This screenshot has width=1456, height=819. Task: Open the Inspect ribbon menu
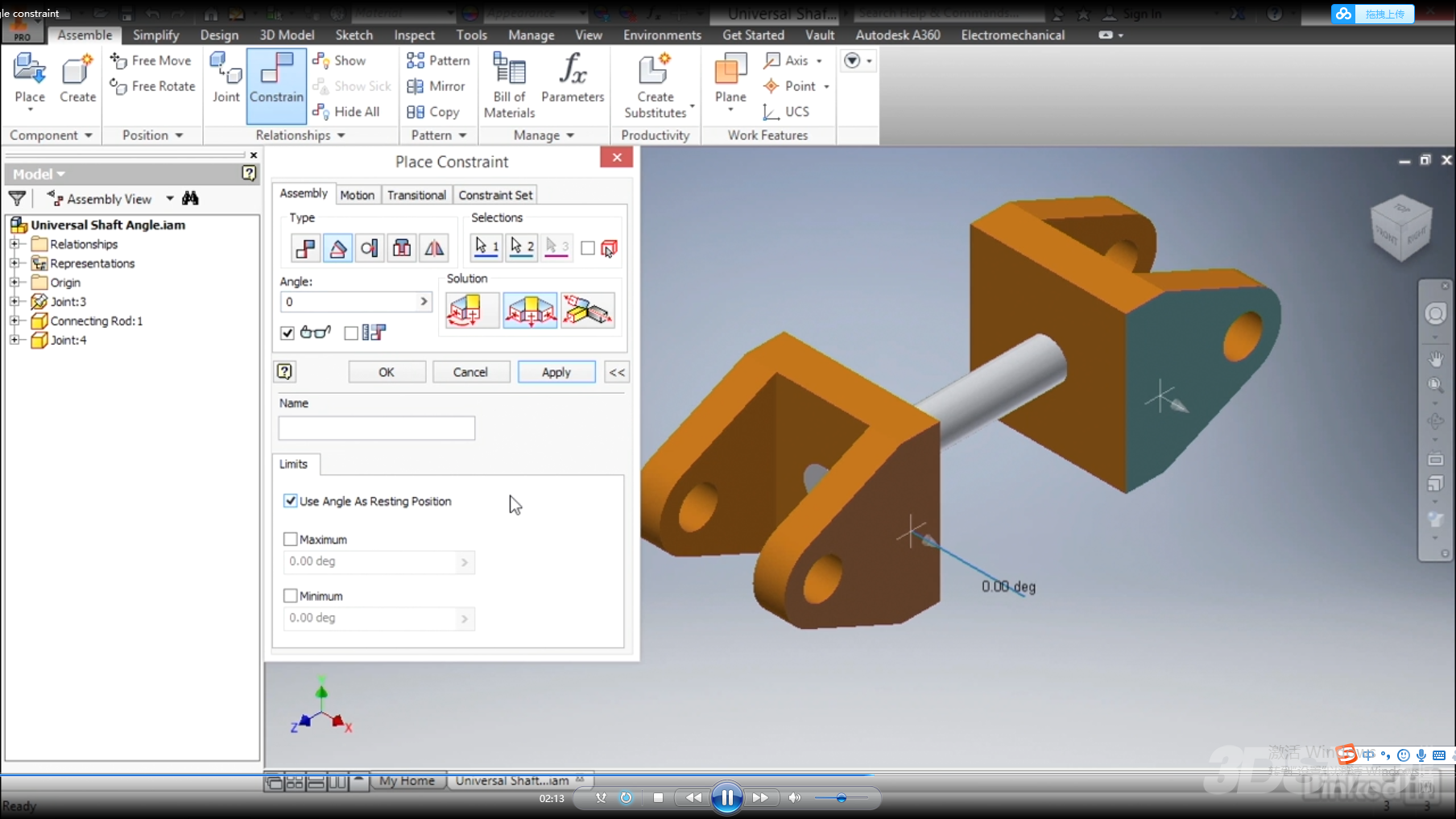[x=413, y=35]
